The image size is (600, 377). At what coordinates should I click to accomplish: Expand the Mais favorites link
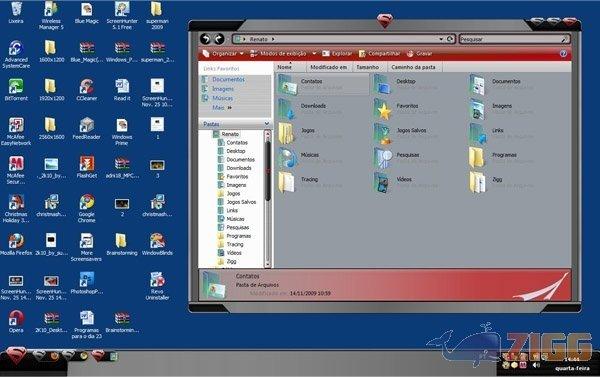222,108
